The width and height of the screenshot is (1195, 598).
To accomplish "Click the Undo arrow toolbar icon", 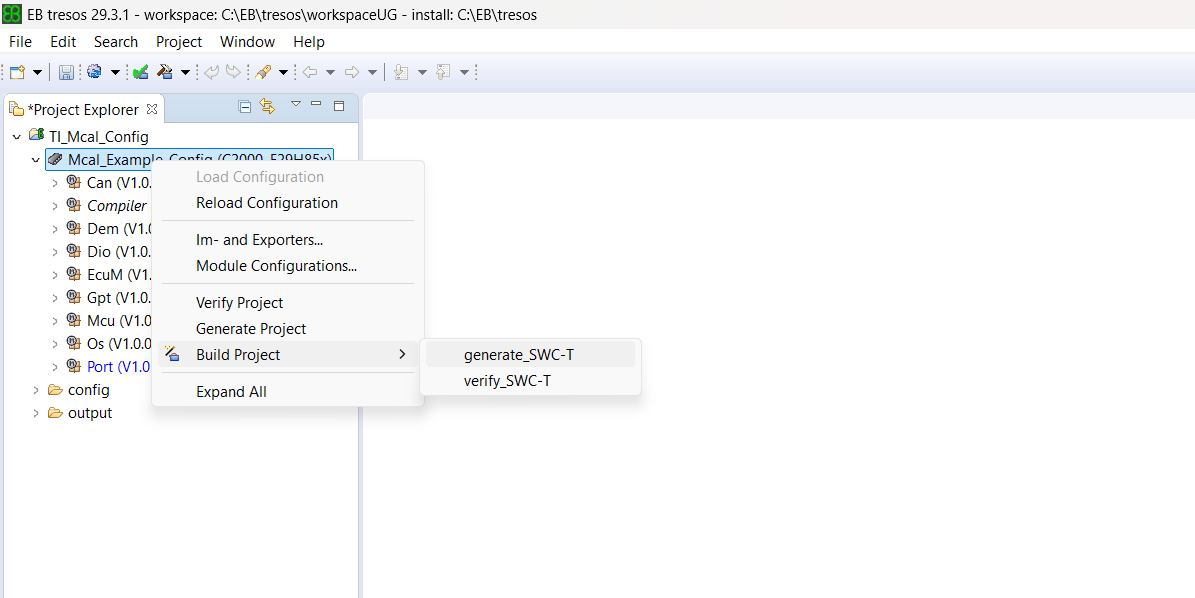I will 210,71.
